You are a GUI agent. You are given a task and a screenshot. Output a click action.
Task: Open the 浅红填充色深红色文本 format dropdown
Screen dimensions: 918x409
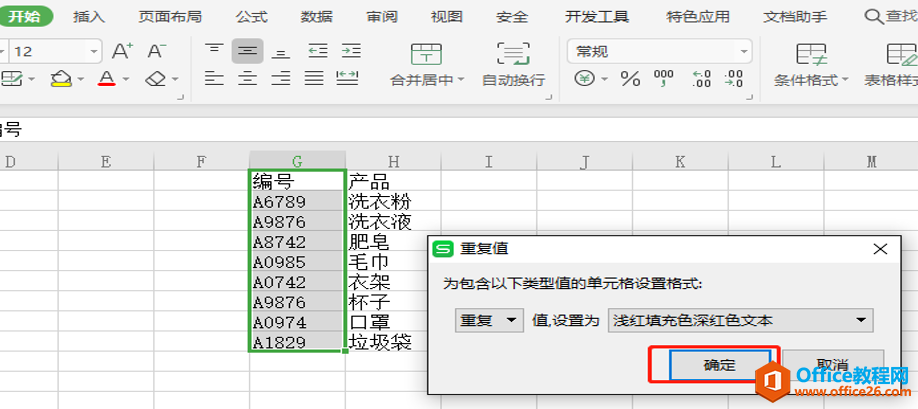click(x=741, y=321)
